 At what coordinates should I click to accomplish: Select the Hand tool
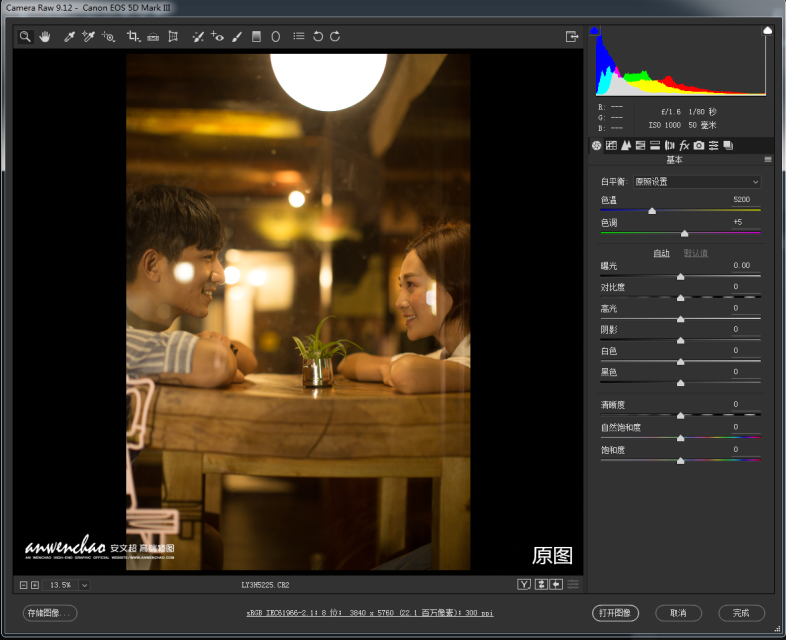tap(45, 37)
